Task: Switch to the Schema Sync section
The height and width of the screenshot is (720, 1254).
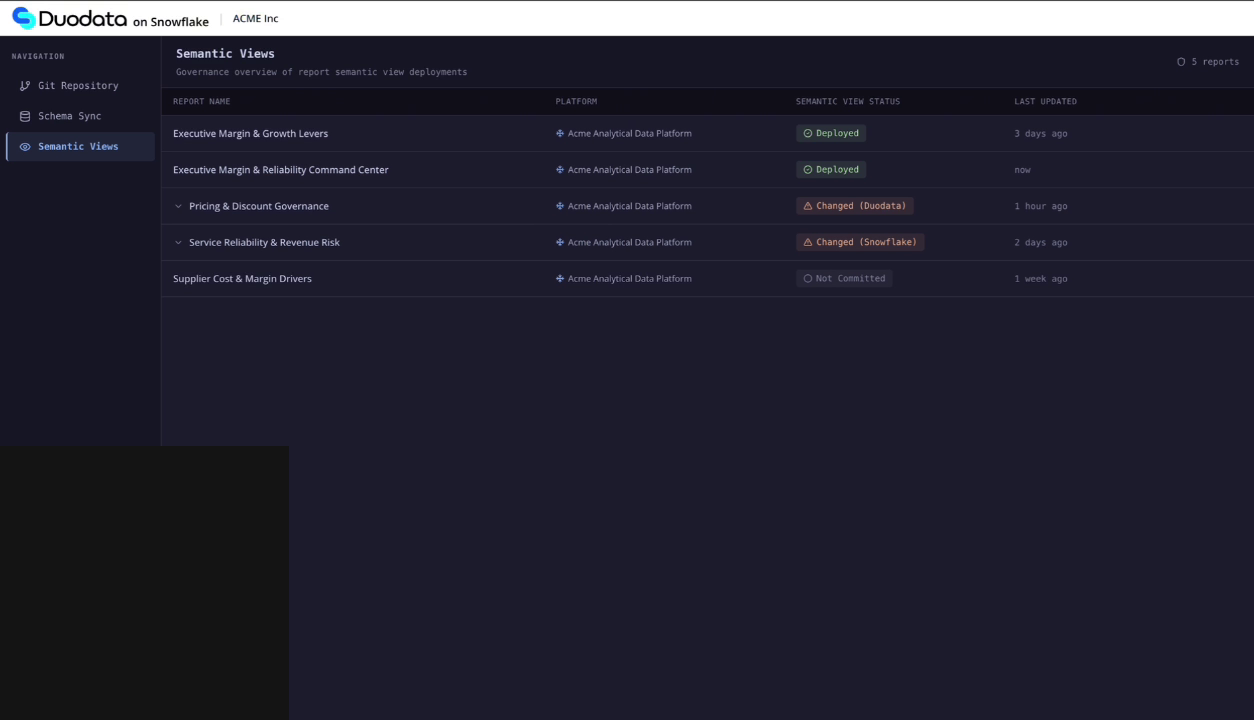Action: pos(68,115)
